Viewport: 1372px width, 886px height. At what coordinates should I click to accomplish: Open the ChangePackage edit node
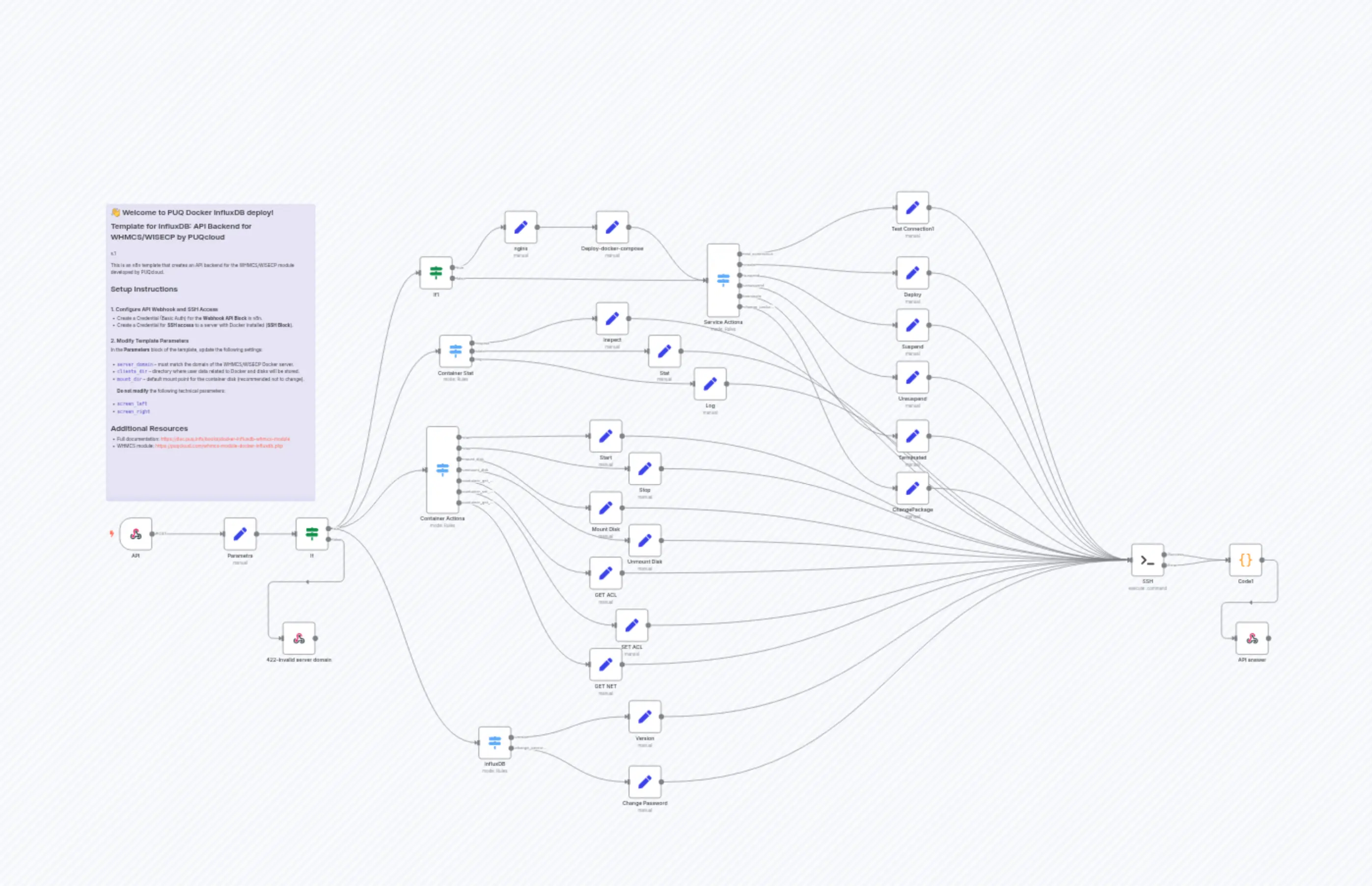(912, 488)
